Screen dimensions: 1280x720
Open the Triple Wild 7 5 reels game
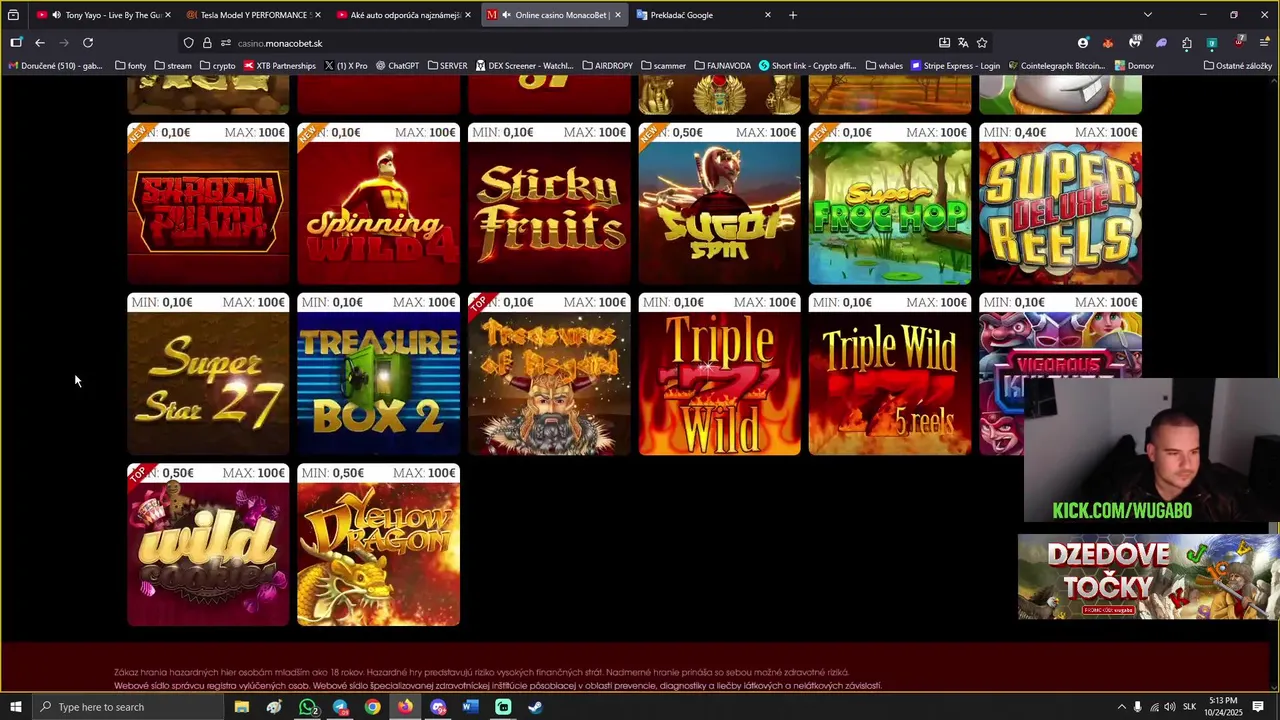(x=890, y=374)
